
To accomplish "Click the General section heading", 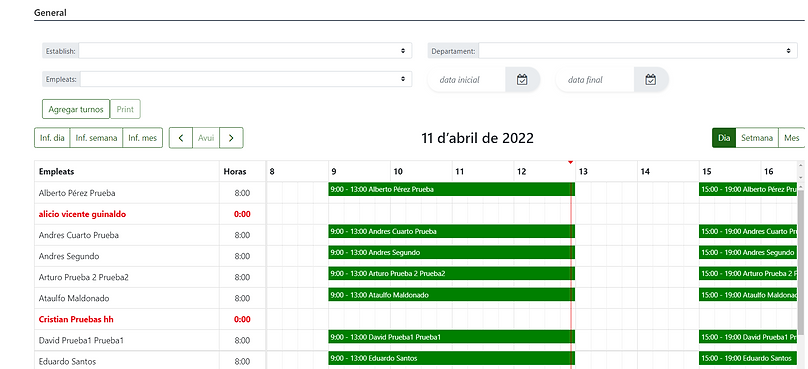I will pos(50,13).
